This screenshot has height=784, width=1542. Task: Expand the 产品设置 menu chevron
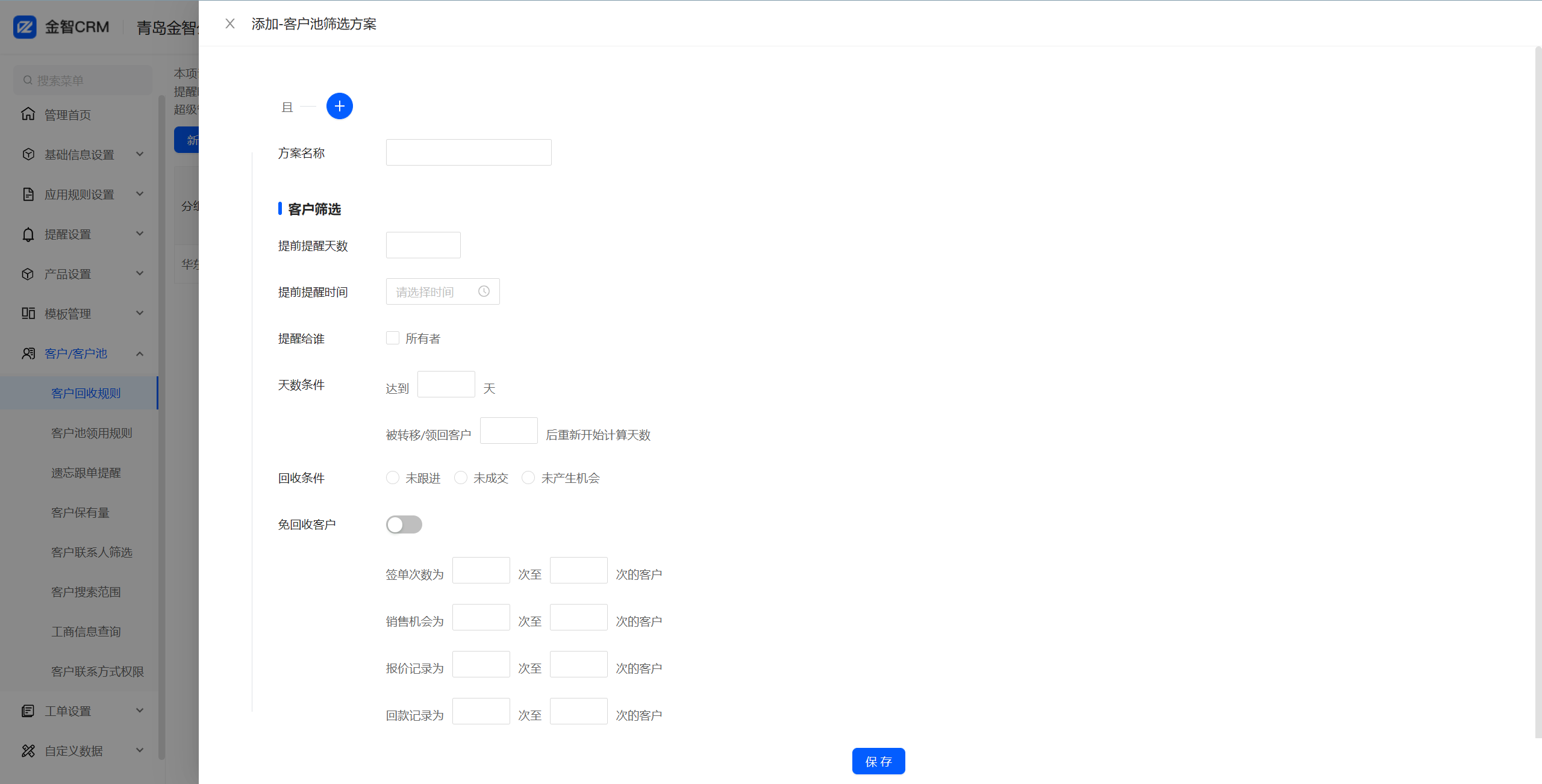coord(140,273)
